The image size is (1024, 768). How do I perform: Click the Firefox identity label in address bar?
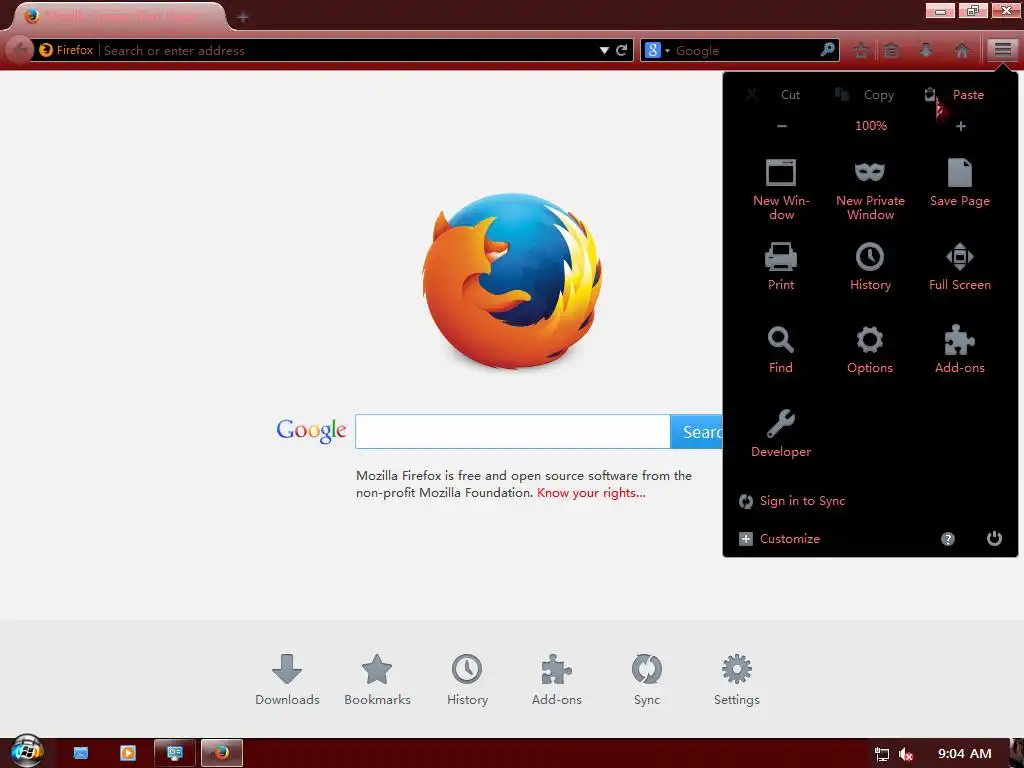tap(66, 50)
